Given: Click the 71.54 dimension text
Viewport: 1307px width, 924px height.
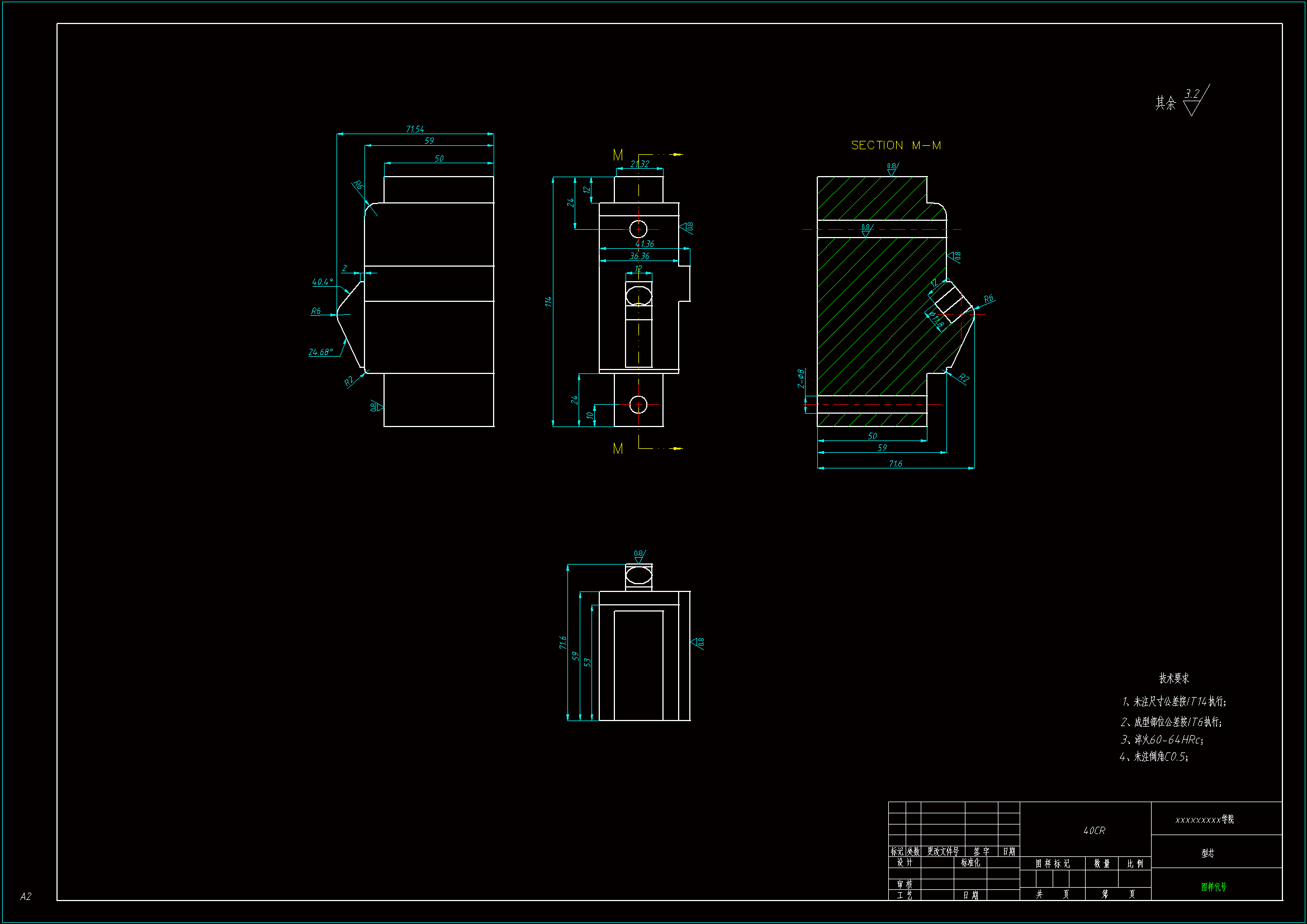Looking at the screenshot, I should coord(414,129).
